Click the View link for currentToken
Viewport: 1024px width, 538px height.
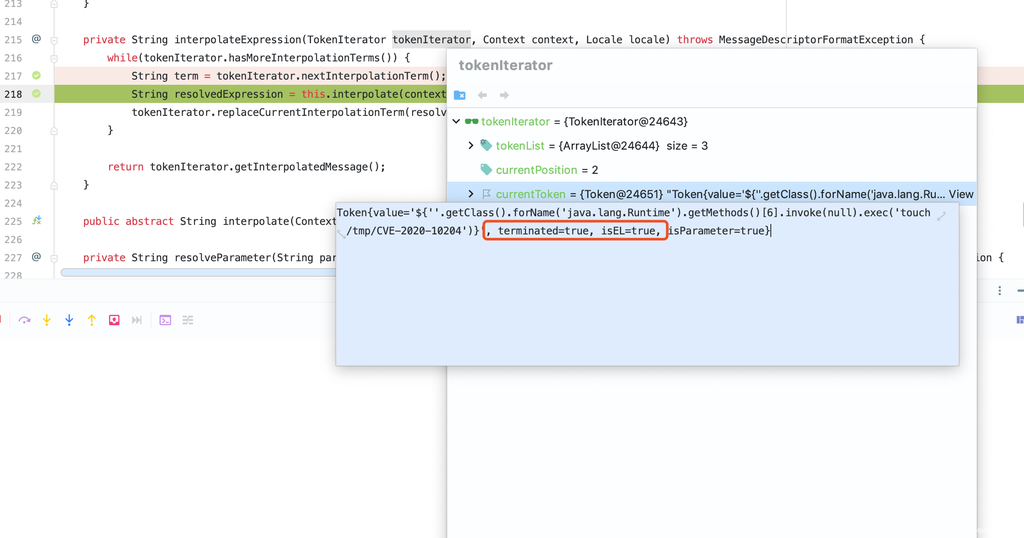click(x=960, y=194)
